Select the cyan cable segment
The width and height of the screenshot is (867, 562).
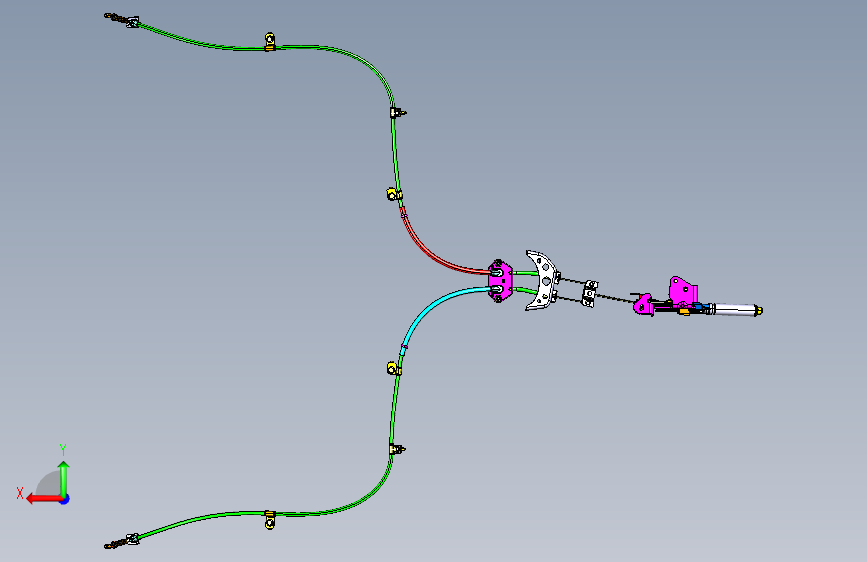coord(429,308)
